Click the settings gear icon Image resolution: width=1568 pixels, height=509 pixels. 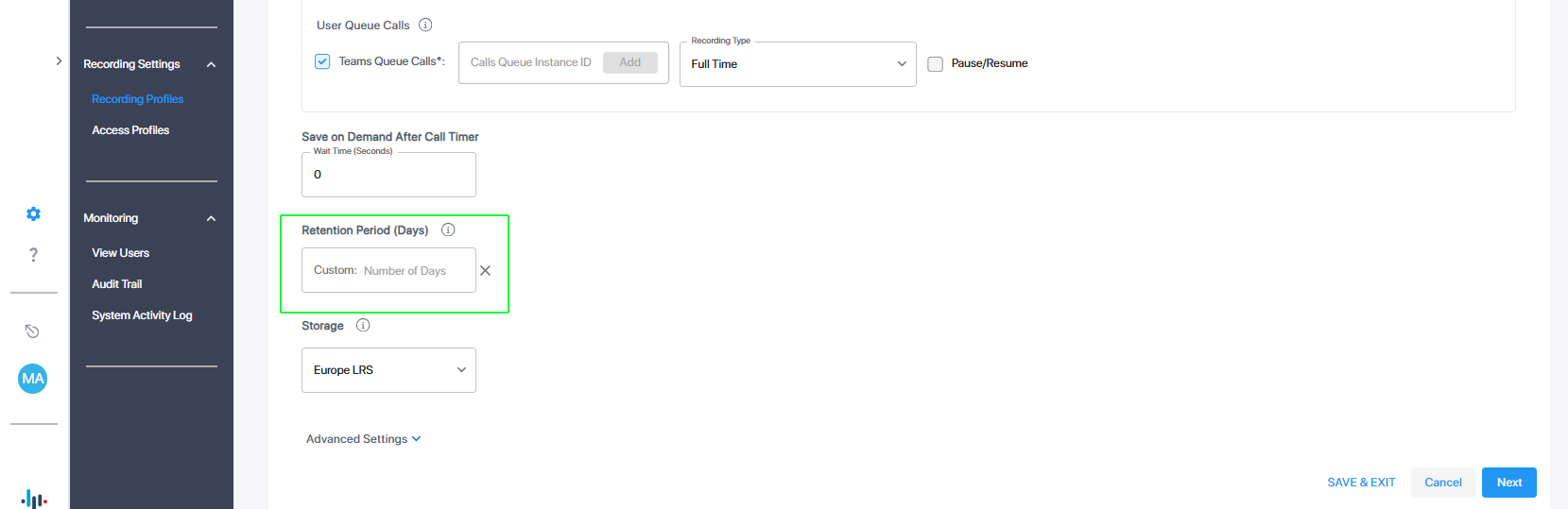point(33,214)
